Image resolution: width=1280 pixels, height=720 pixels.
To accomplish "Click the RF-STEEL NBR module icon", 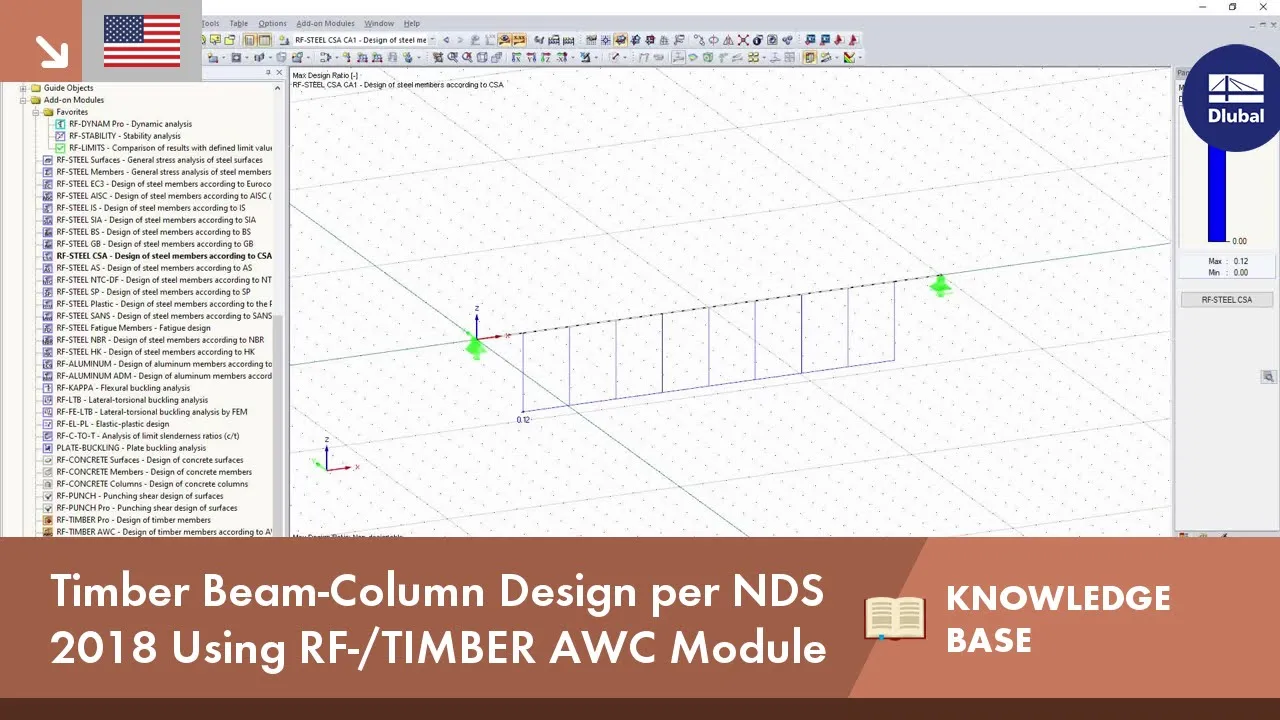I will click(x=48, y=340).
